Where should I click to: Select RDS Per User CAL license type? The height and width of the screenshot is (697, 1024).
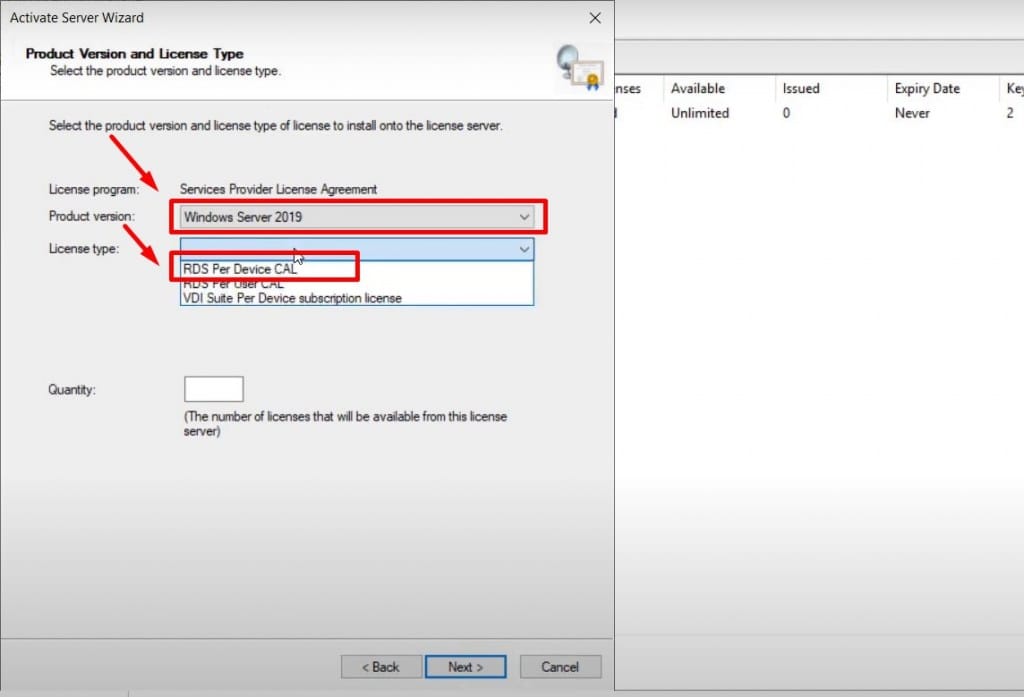(240, 283)
